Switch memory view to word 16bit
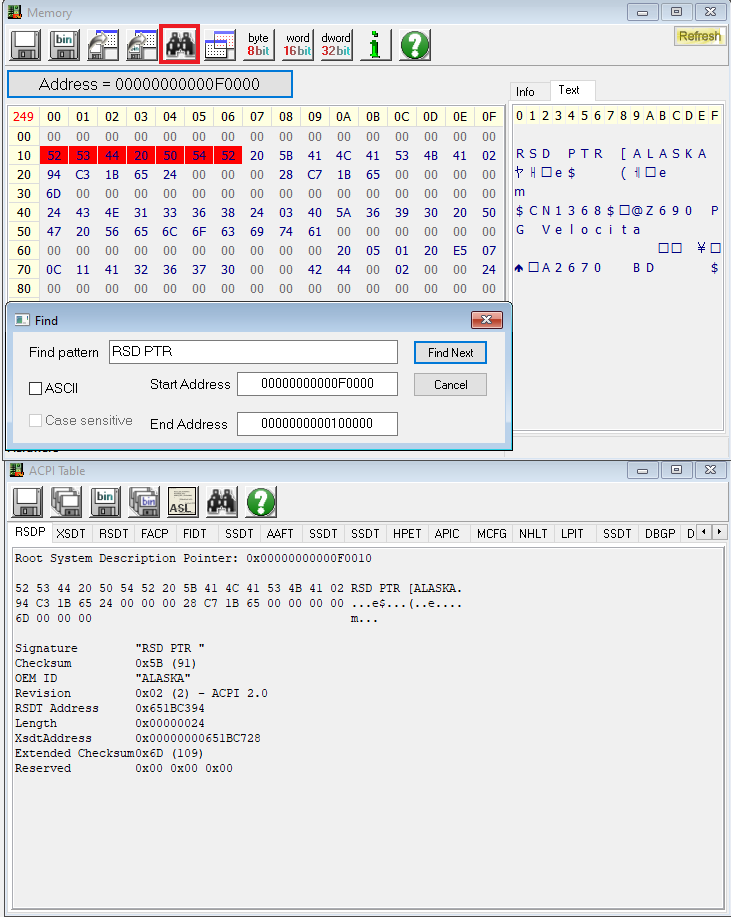The image size is (731, 917). tap(297, 45)
